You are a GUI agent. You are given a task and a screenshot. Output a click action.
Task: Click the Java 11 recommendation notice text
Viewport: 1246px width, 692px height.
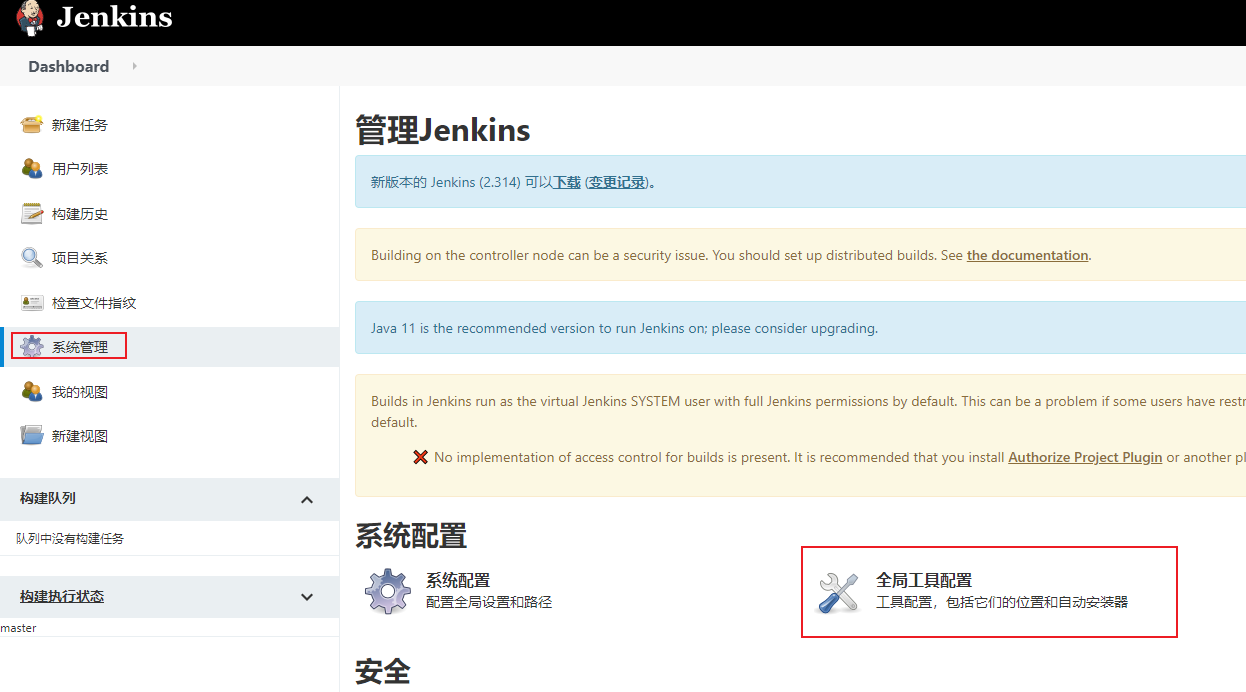pyautogui.click(x=624, y=328)
